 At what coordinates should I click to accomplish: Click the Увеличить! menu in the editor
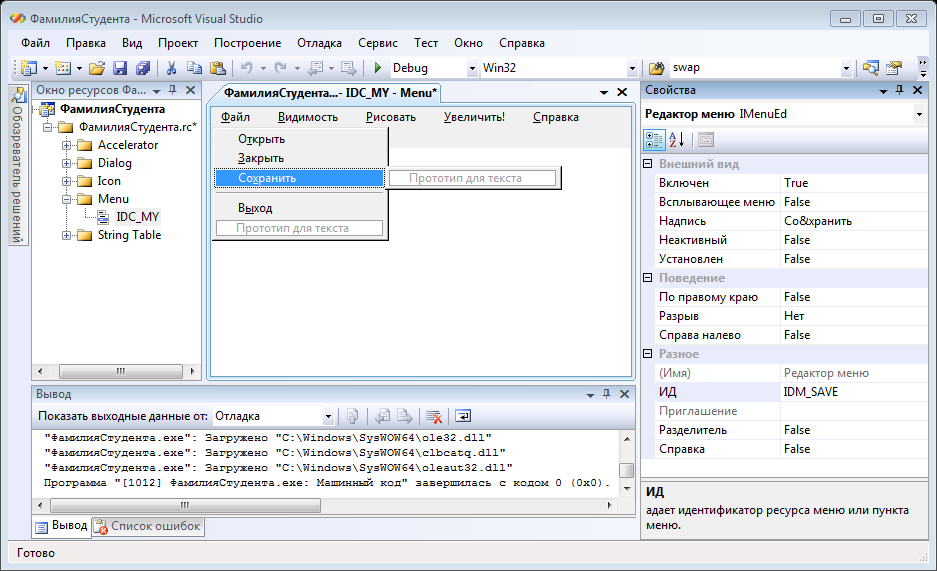[474, 117]
